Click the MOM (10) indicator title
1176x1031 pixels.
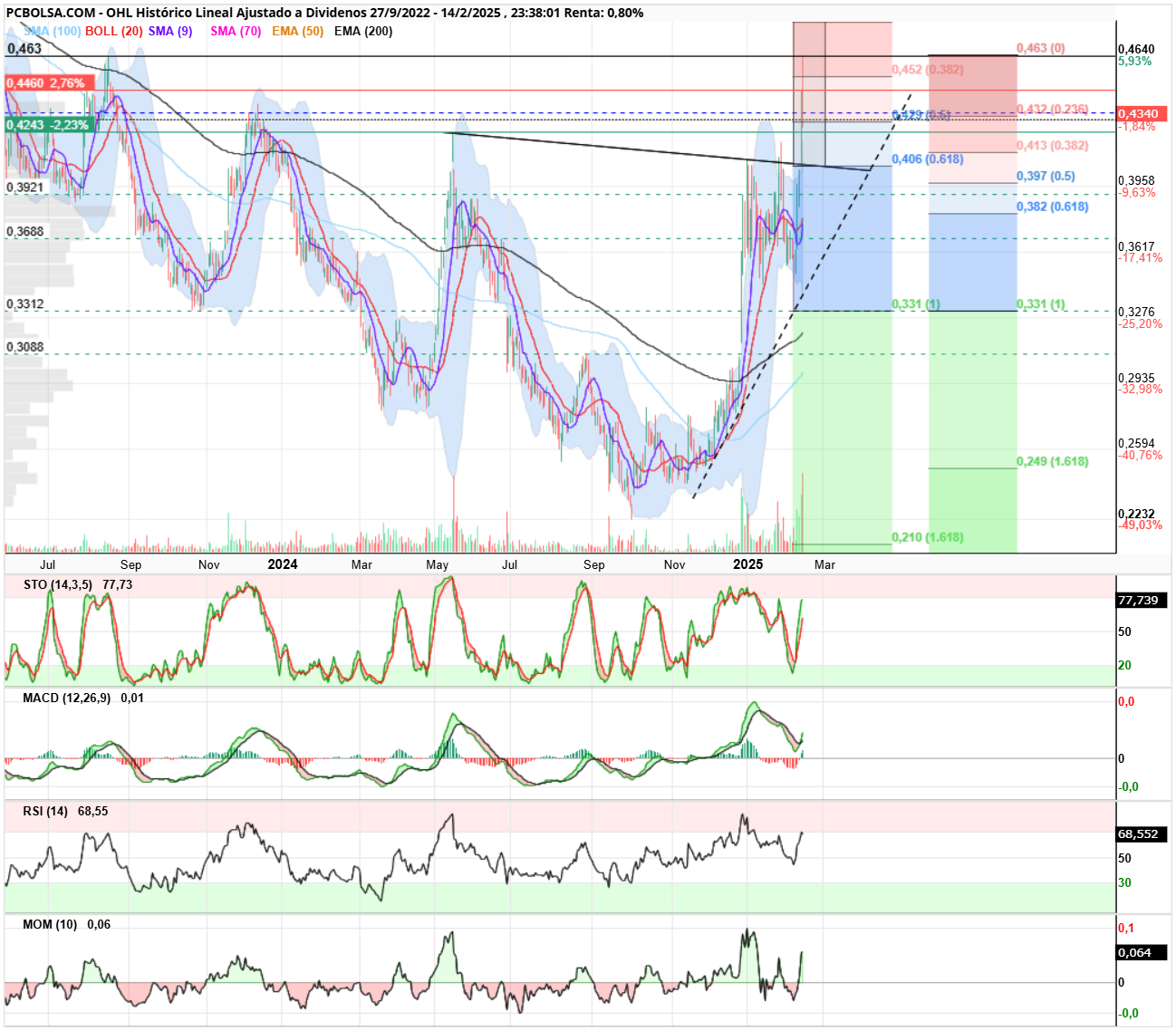(x=50, y=925)
